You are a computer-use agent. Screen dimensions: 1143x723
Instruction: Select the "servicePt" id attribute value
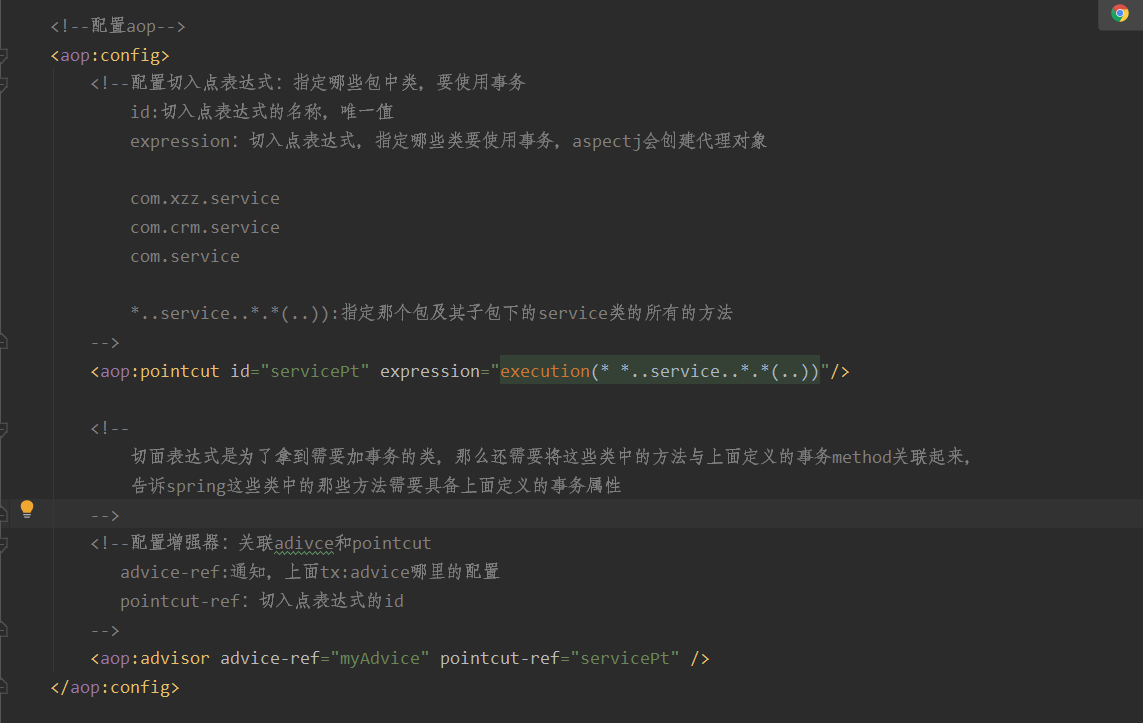coord(315,371)
